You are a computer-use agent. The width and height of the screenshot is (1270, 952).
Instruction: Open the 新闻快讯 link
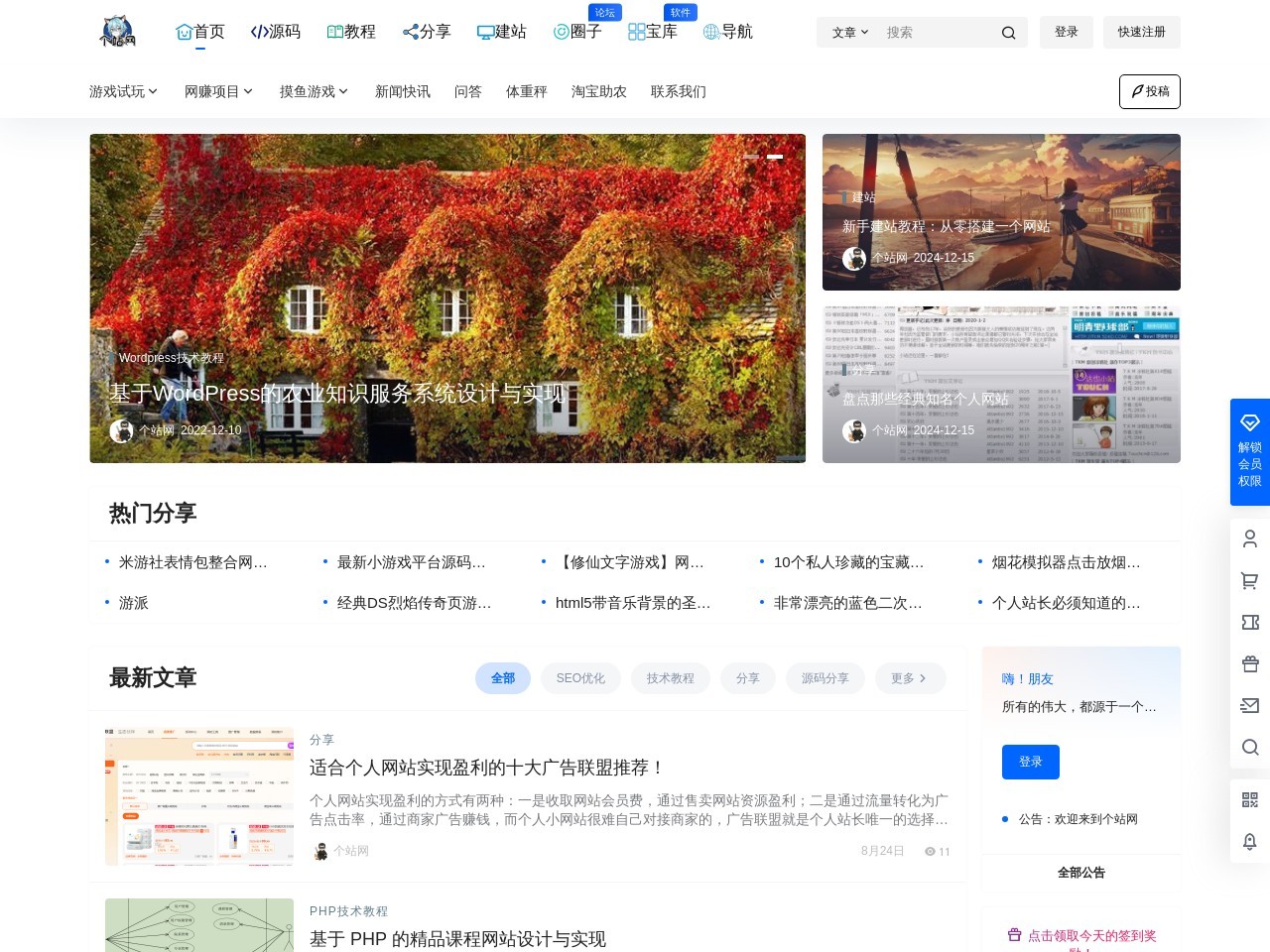(403, 91)
